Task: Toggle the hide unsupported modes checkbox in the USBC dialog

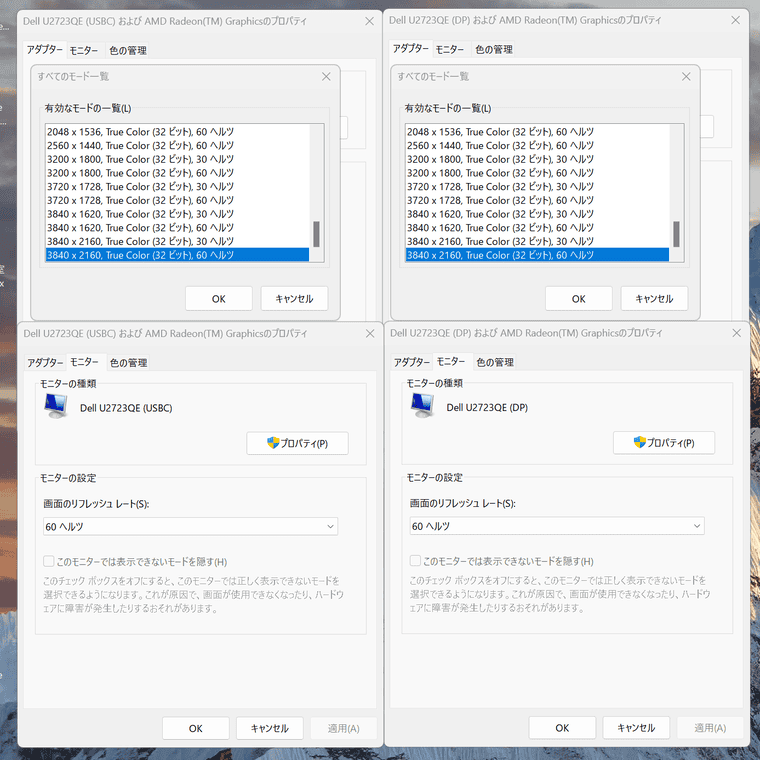Action: (x=48, y=561)
